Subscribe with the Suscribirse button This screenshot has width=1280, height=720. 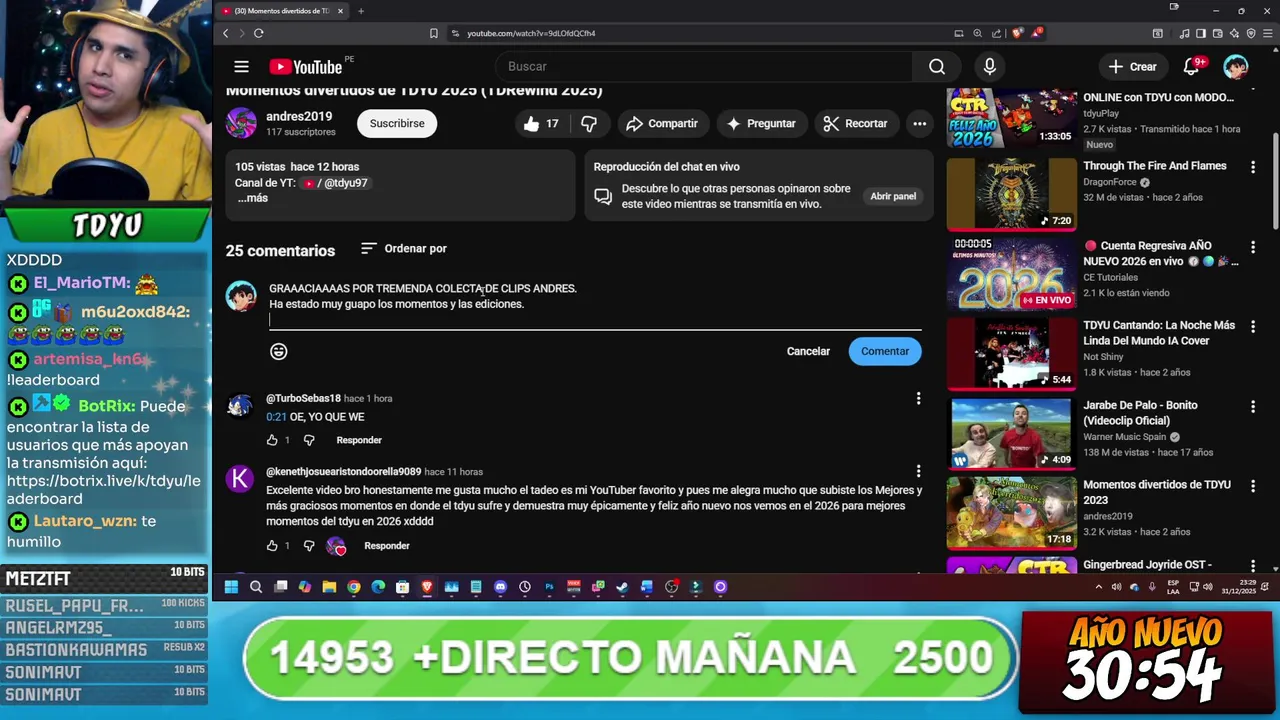(x=397, y=124)
